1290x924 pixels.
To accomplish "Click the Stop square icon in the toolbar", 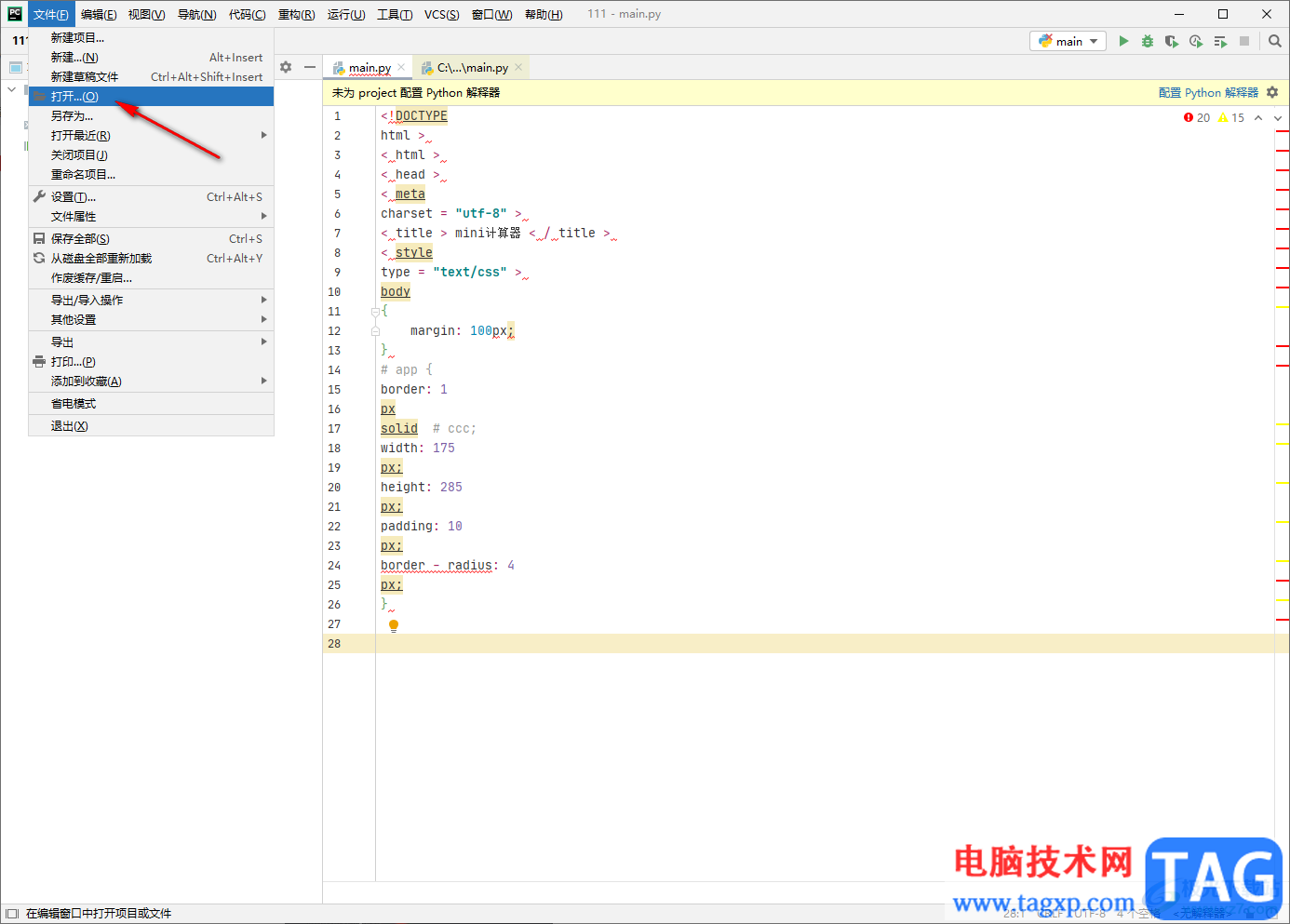I will click(1244, 41).
